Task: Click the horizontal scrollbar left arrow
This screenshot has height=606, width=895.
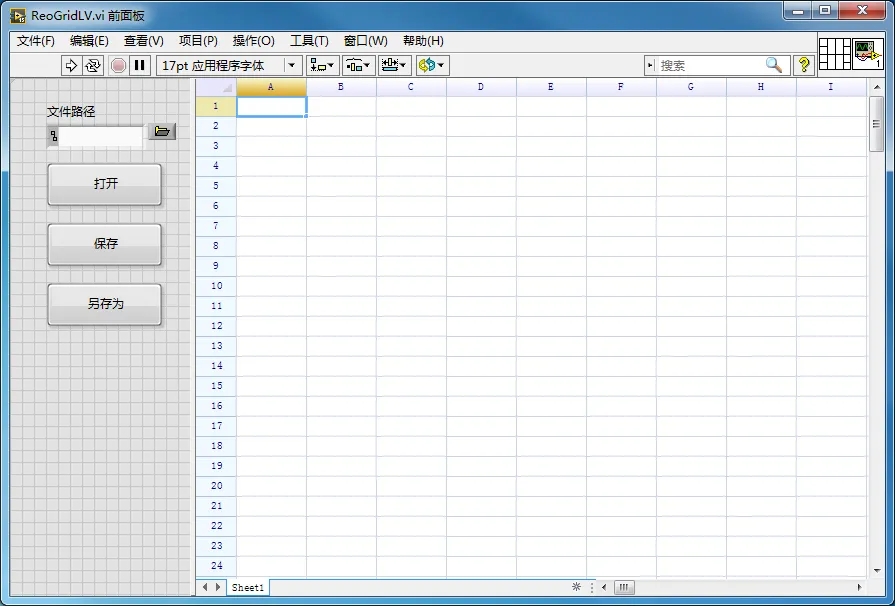Action: (x=604, y=587)
